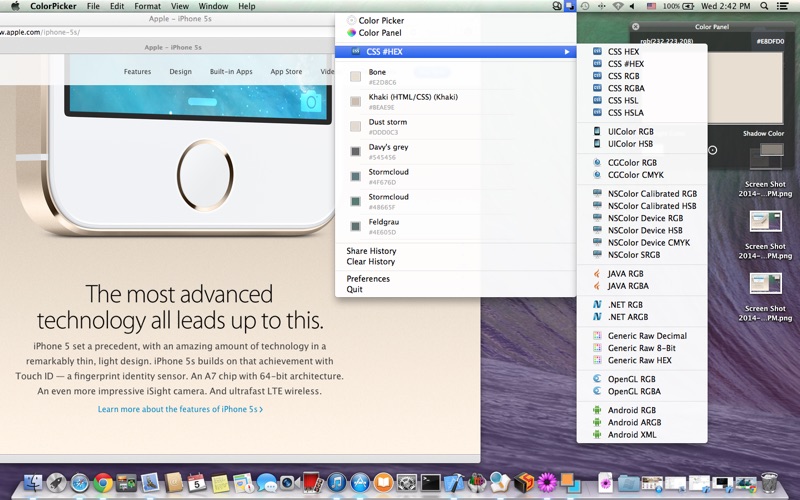Viewport: 800px width, 500px height.
Task: Open Messages speech bubble in Dock
Action: click(x=266, y=482)
